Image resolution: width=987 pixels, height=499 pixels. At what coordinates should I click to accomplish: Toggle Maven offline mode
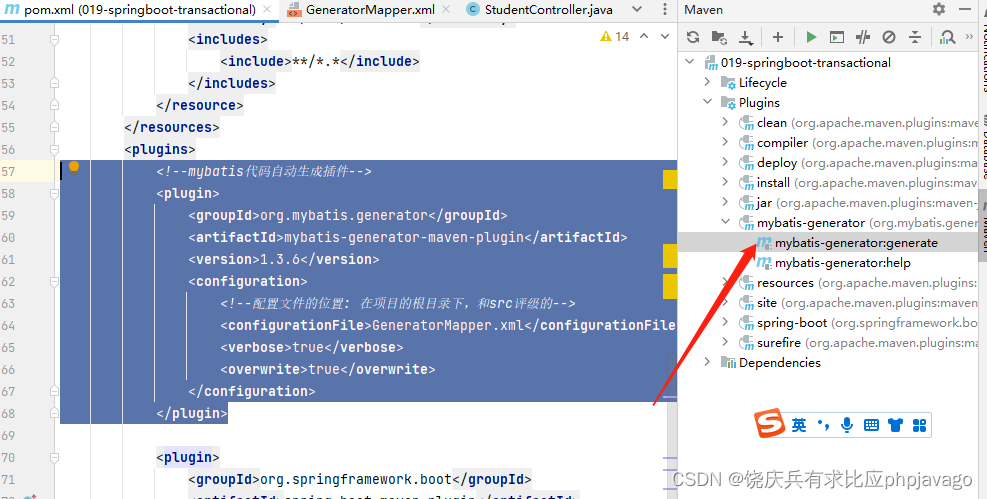863,37
